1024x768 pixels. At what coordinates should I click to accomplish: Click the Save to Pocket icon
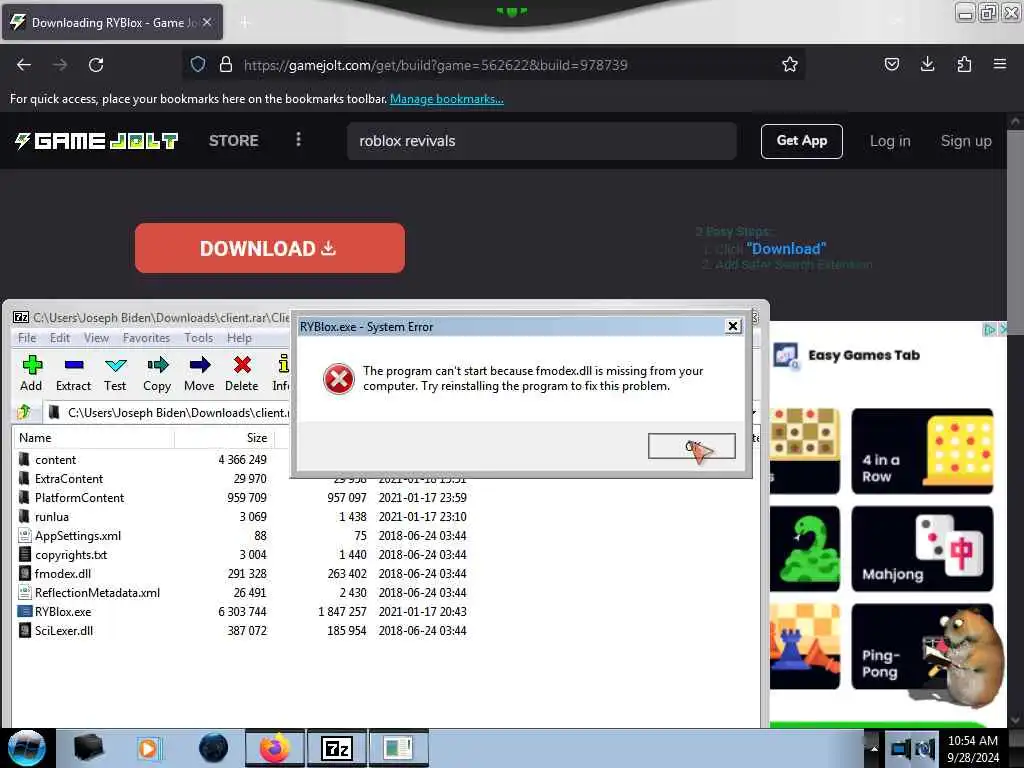tap(891, 64)
